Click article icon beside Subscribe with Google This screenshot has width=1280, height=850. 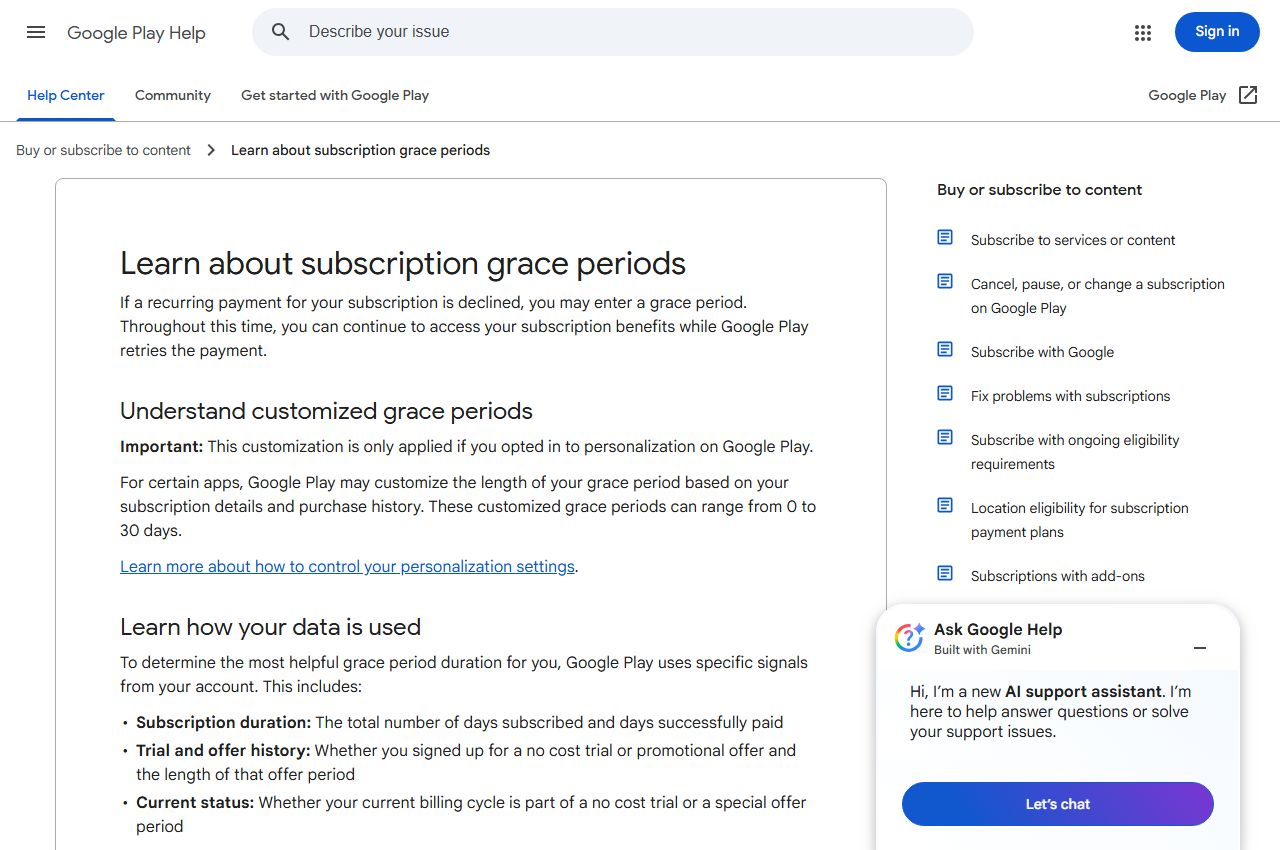(945, 349)
